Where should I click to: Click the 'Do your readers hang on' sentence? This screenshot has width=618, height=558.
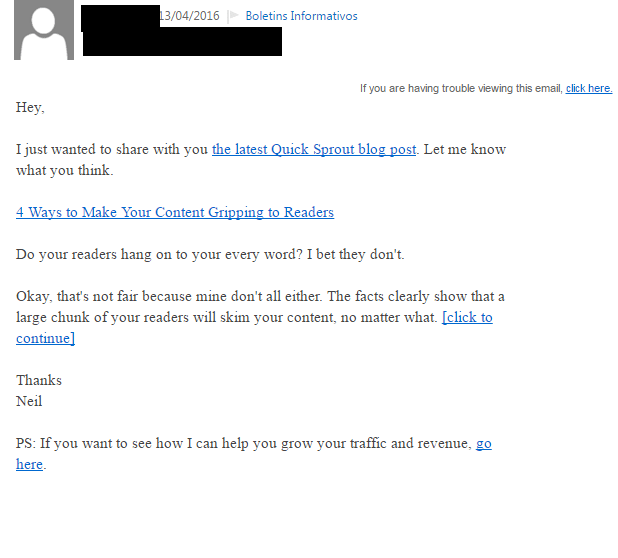tap(210, 254)
